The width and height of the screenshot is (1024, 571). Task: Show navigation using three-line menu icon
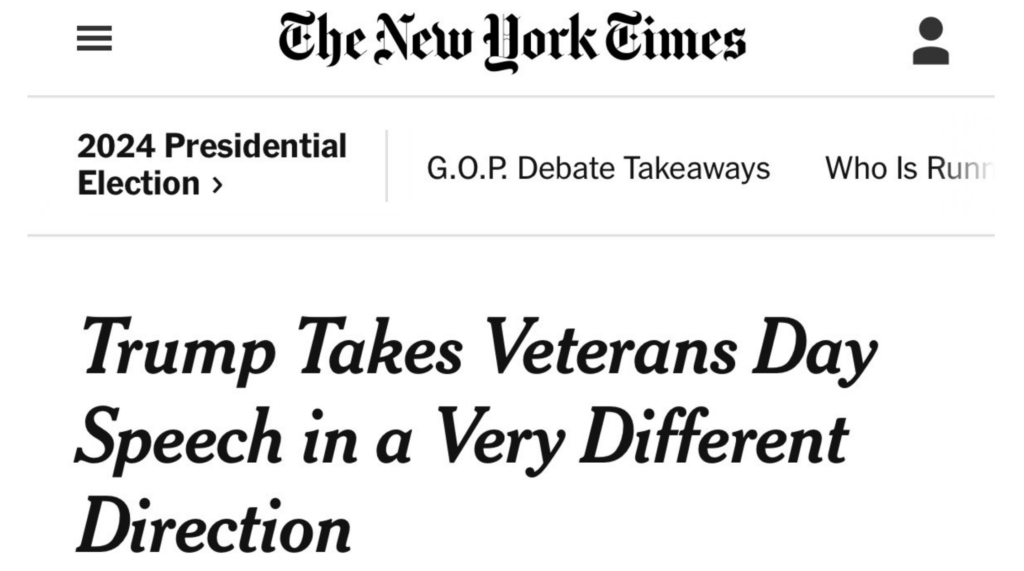coord(95,40)
